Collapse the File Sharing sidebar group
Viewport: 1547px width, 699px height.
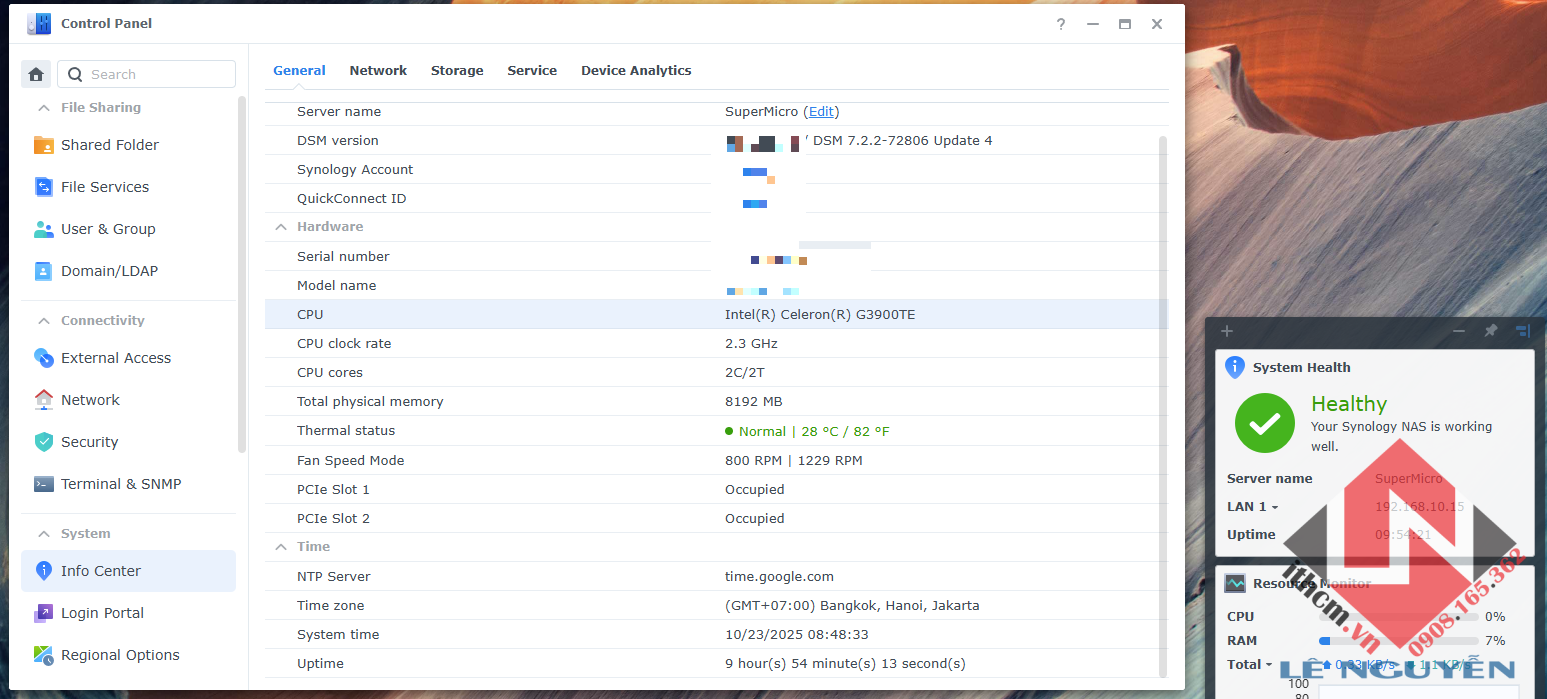pos(44,108)
